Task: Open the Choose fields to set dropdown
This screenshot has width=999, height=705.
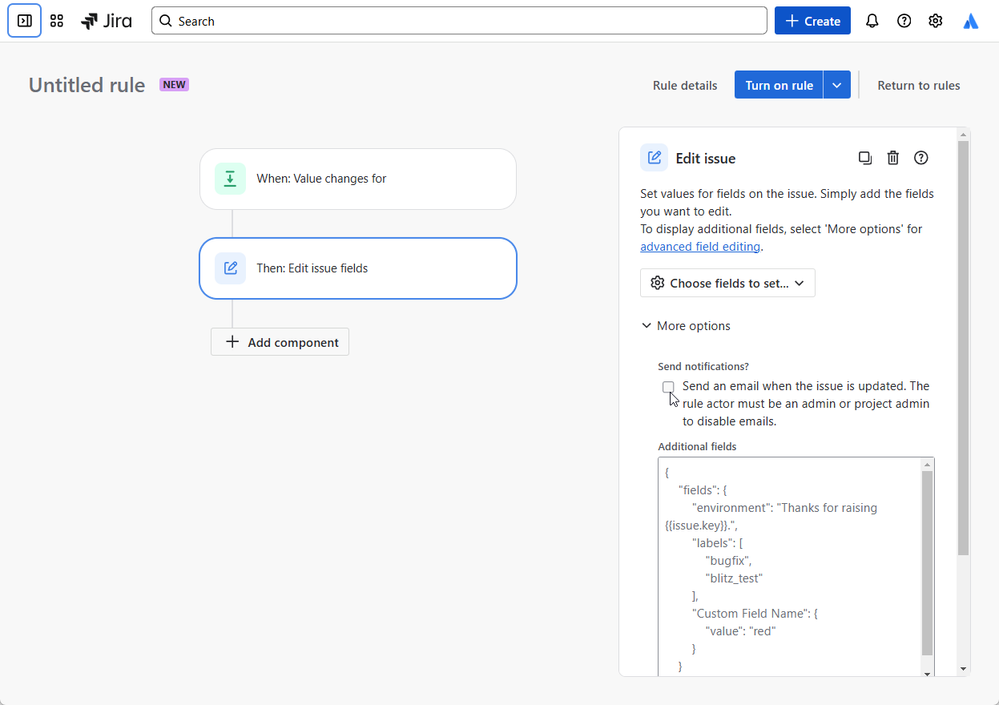Action: (x=728, y=283)
